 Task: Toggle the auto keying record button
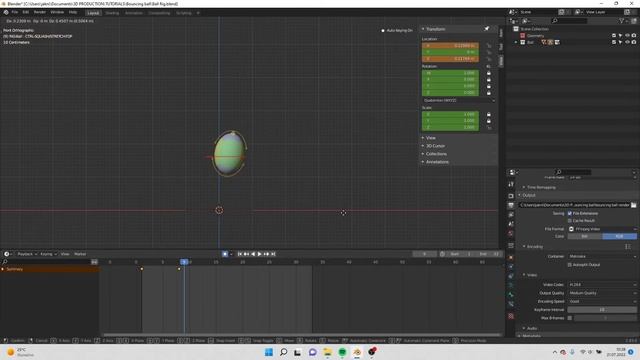click(225, 254)
